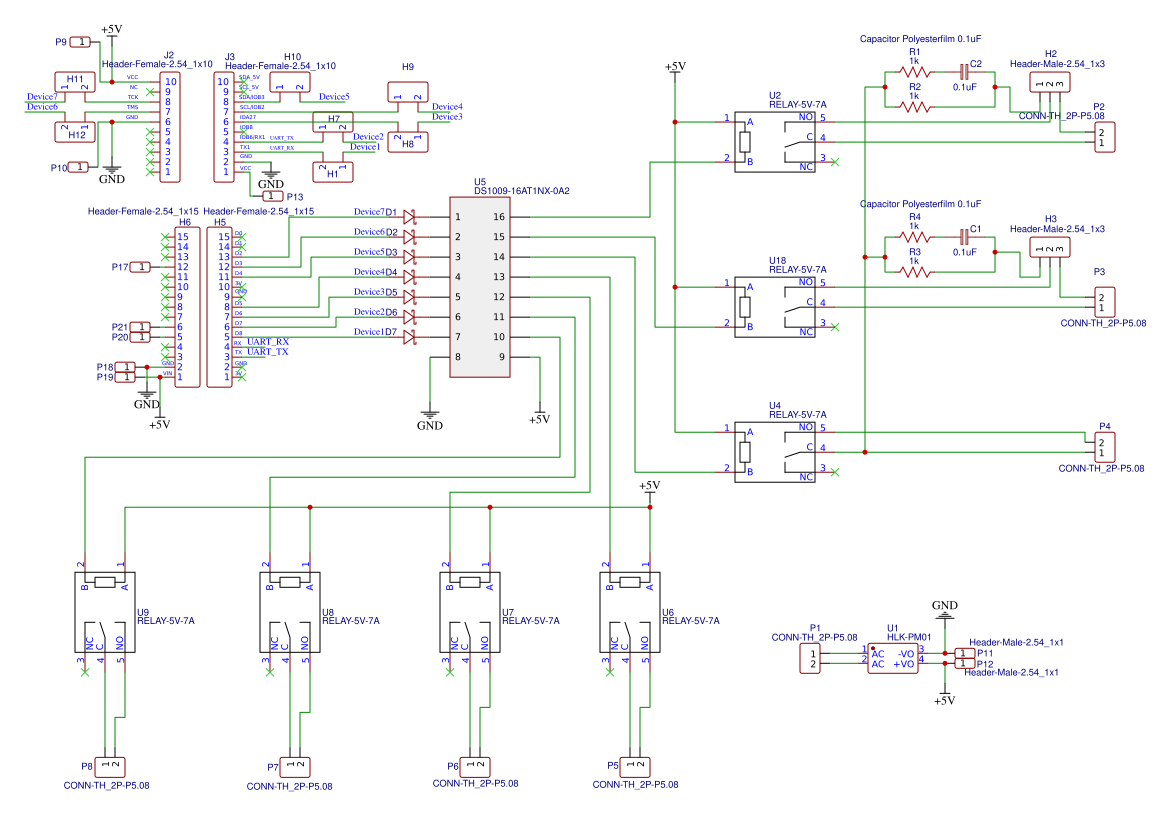Select header H8 symbol

pyautogui.click(x=408, y=142)
